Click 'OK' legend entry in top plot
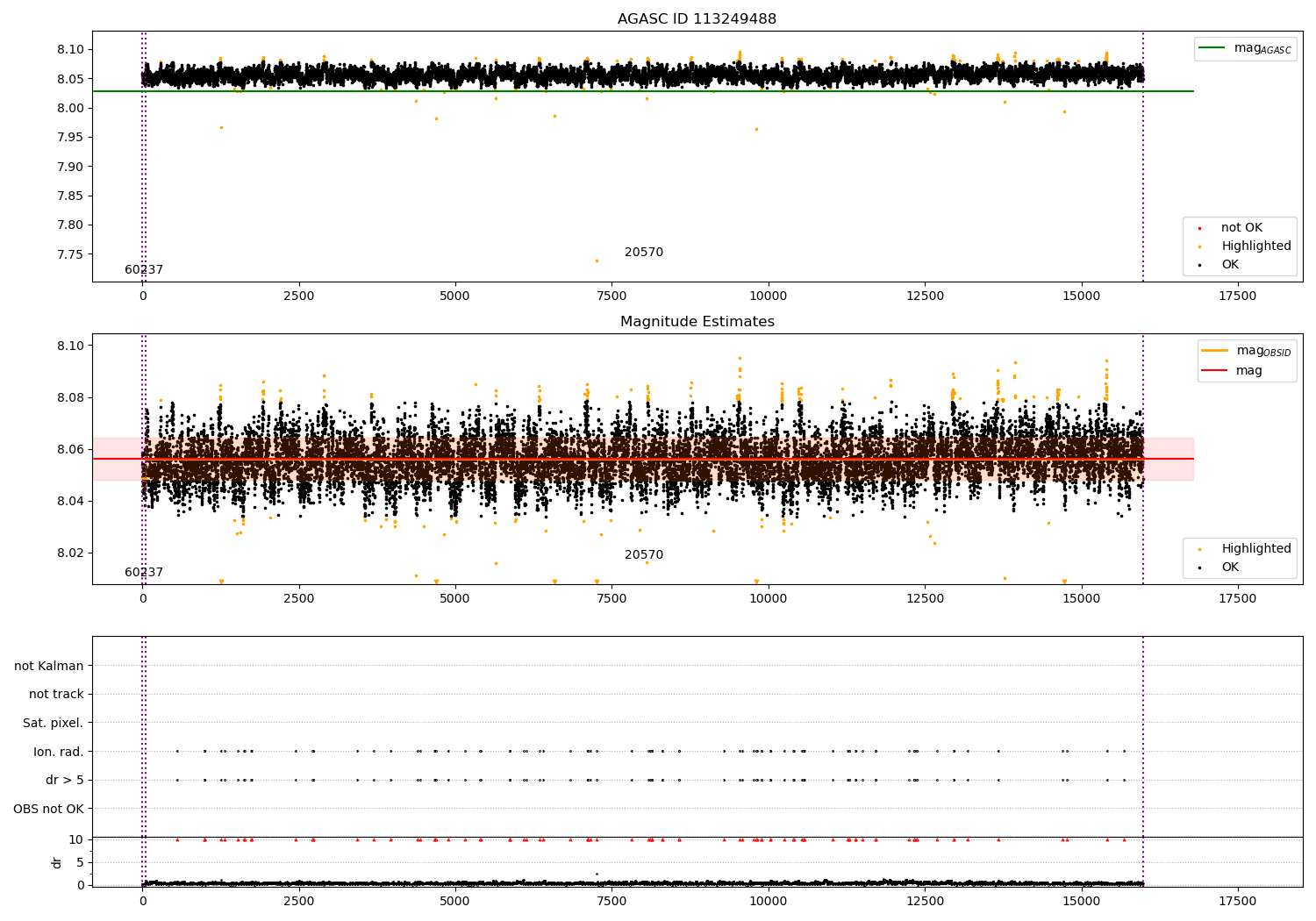Image resolution: width=1316 pixels, height=921 pixels. pos(1230,265)
